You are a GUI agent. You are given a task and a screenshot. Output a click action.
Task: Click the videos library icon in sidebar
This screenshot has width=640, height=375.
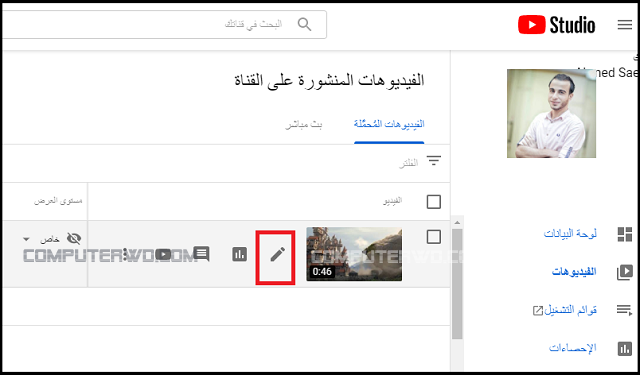pyautogui.click(x=624, y=272)
